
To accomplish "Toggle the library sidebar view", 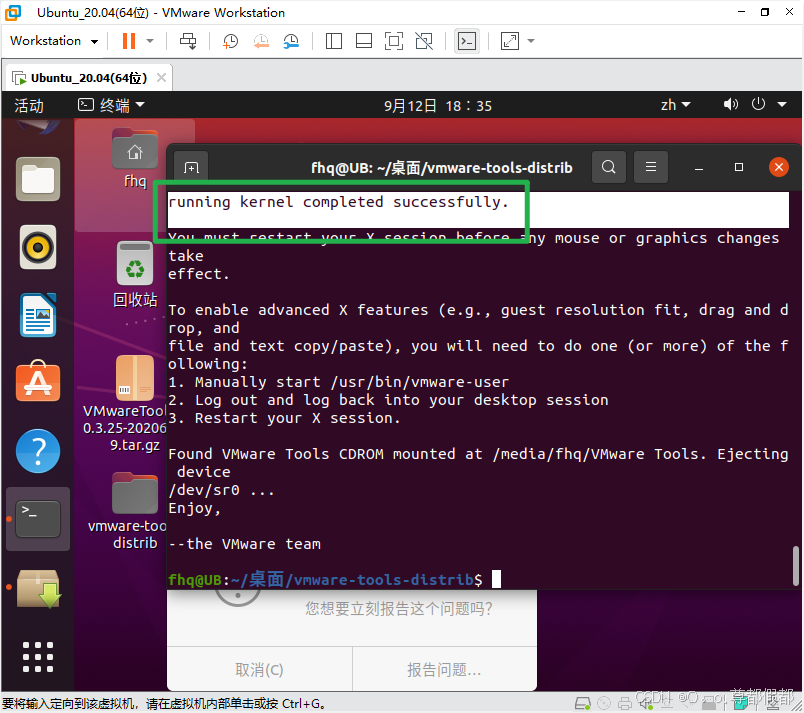I will (334, 41).
